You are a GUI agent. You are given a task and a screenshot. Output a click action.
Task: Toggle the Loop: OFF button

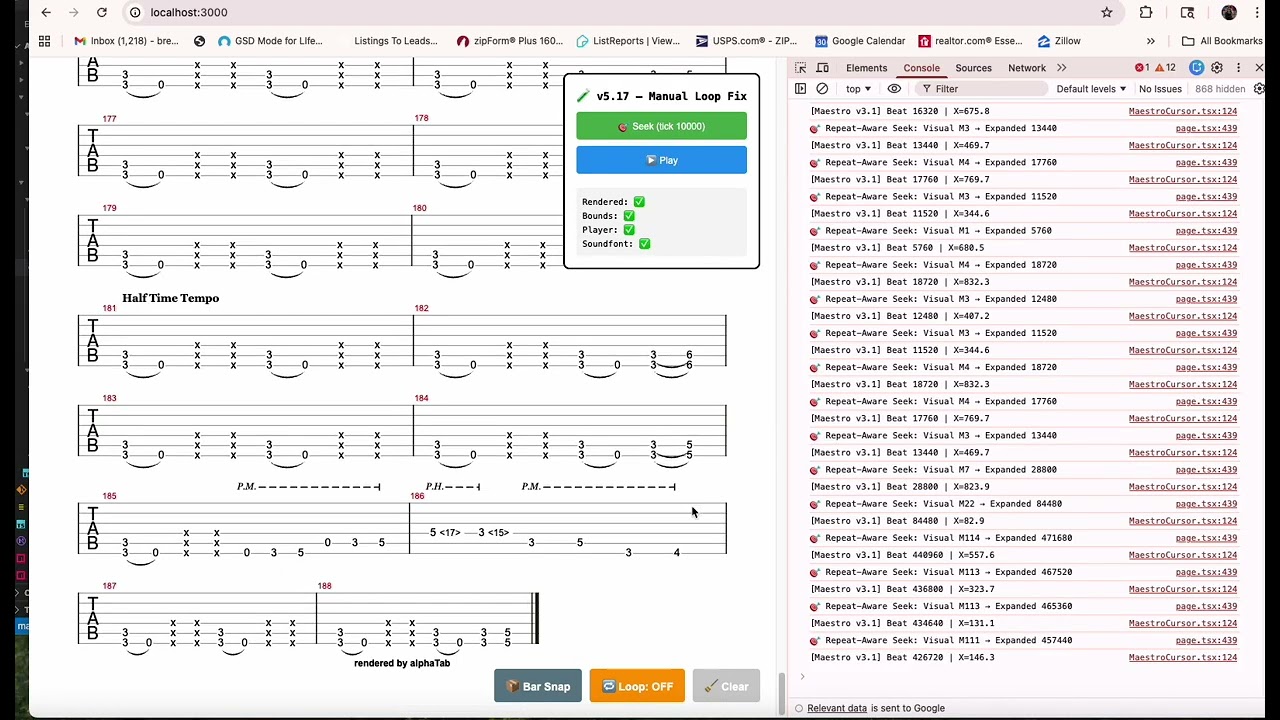click(637, 686)
